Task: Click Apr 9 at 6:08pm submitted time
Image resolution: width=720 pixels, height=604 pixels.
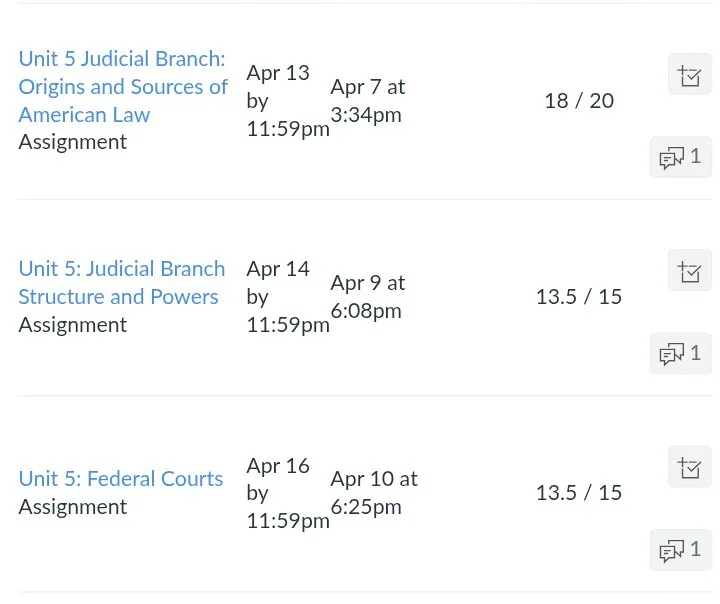Action: pyautogui.click(x=367, y=297)
